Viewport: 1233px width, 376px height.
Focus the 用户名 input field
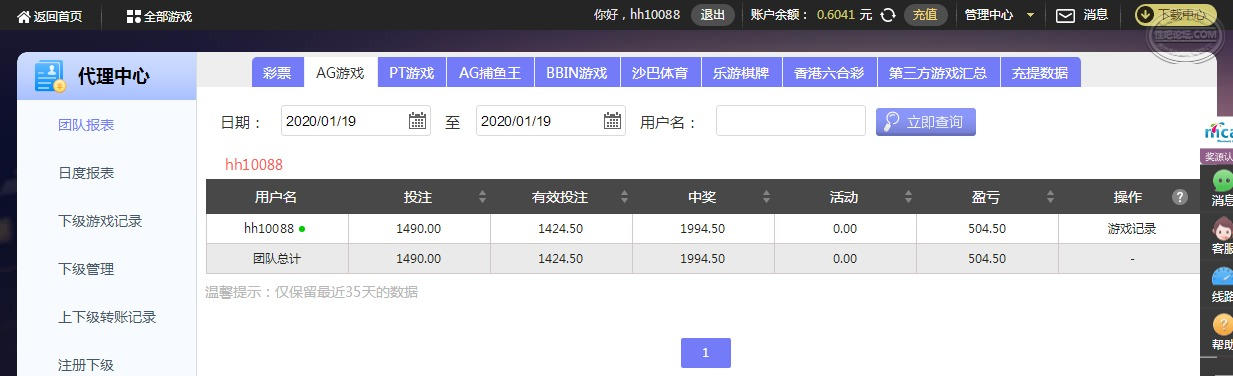tap(791, 121)
